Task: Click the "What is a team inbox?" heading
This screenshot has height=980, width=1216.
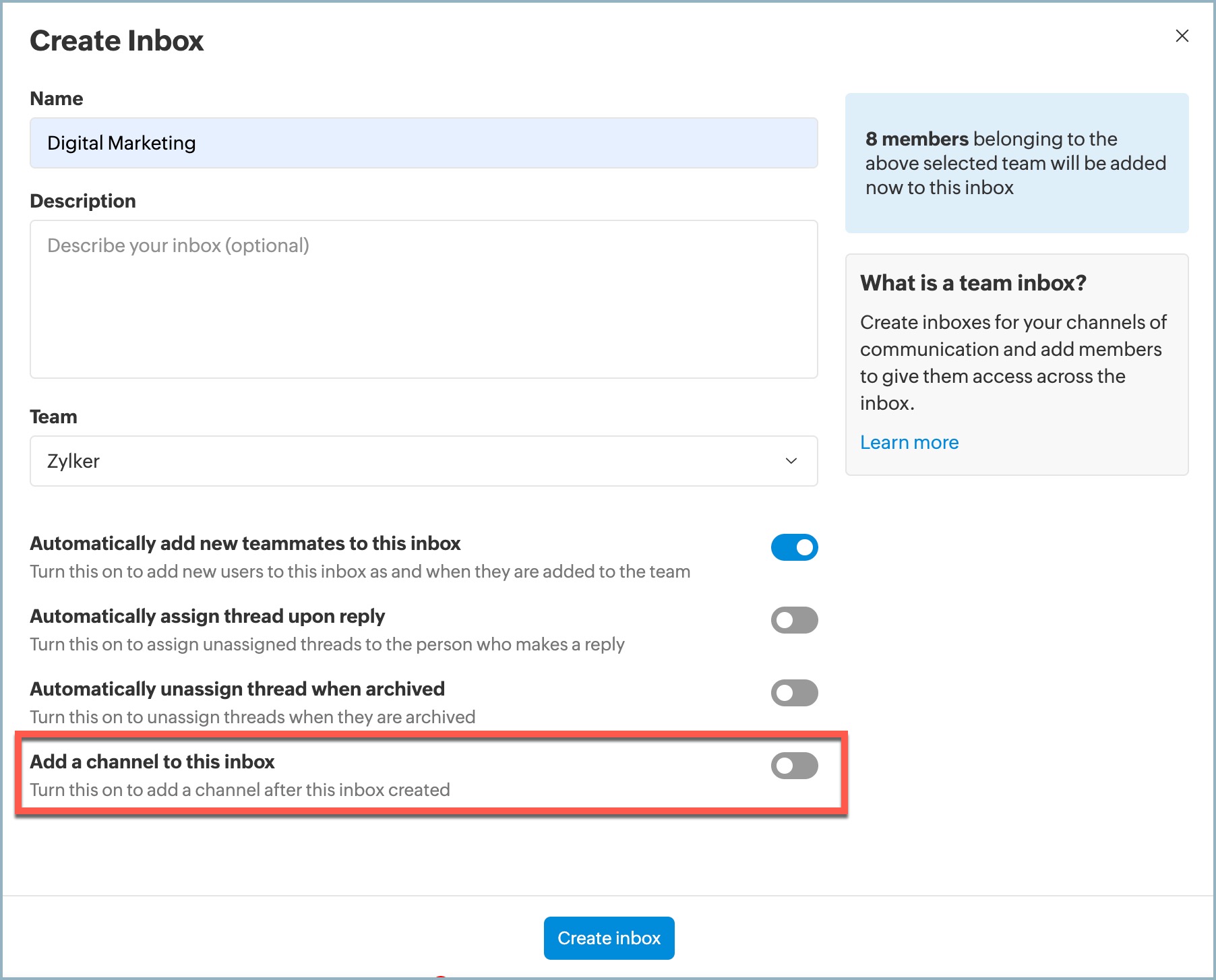Action: tap(973, 283)
